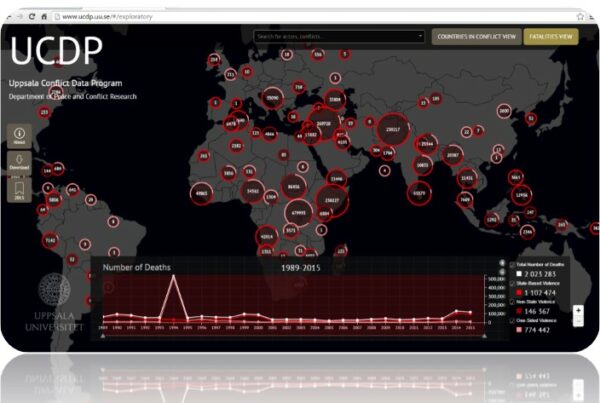The height and width of the screenshot is (403, 600).
Task: Toggle Non-State Violence checkbox
Action: pos(512,302)
